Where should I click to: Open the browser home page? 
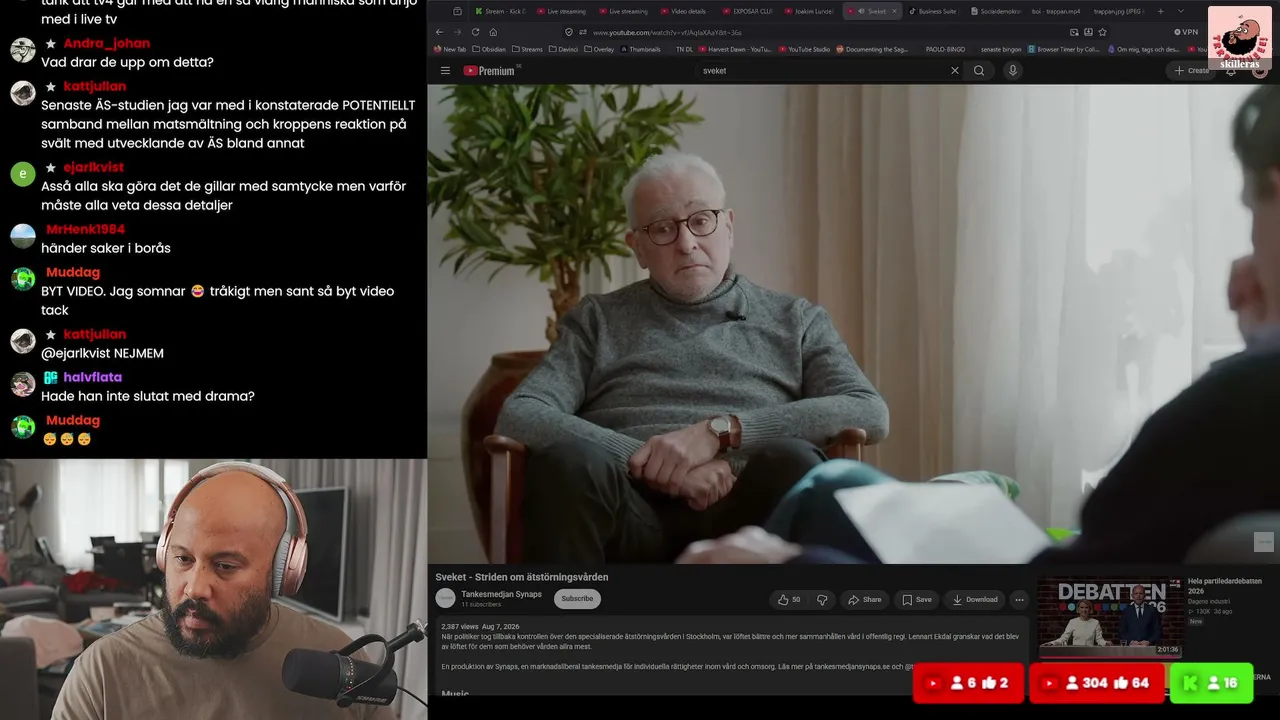(493, 32)
